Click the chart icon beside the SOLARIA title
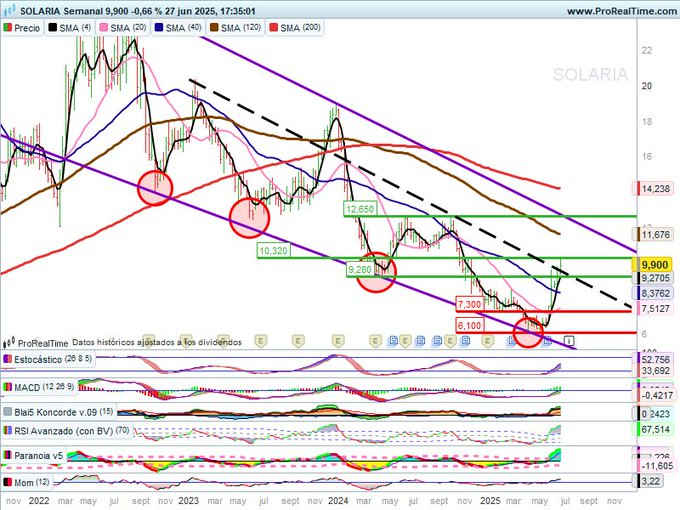Viewport: 680px width, 510px height. [x=10, y=10]
